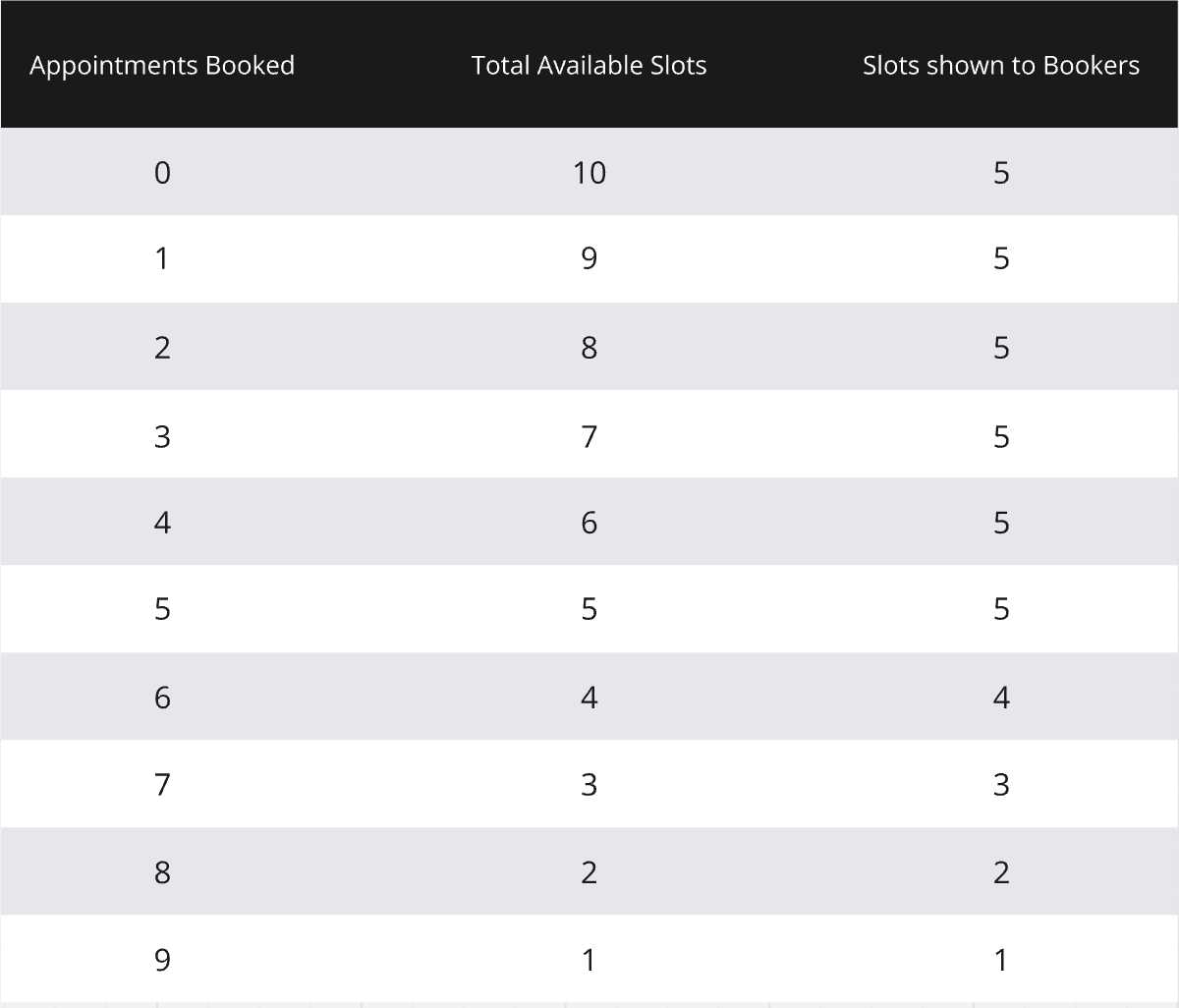Viewport: 1179px width, 1008px height.
Task: Click Appointments Booked cell with value 6
Action: (x=162, y=698)
